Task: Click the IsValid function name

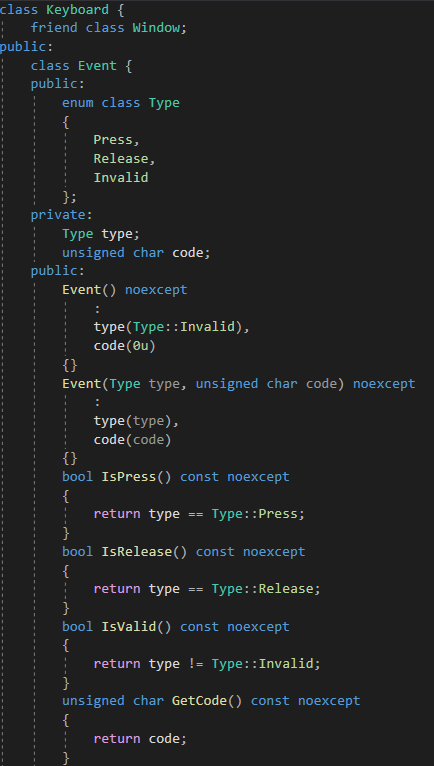Action: 129,627
